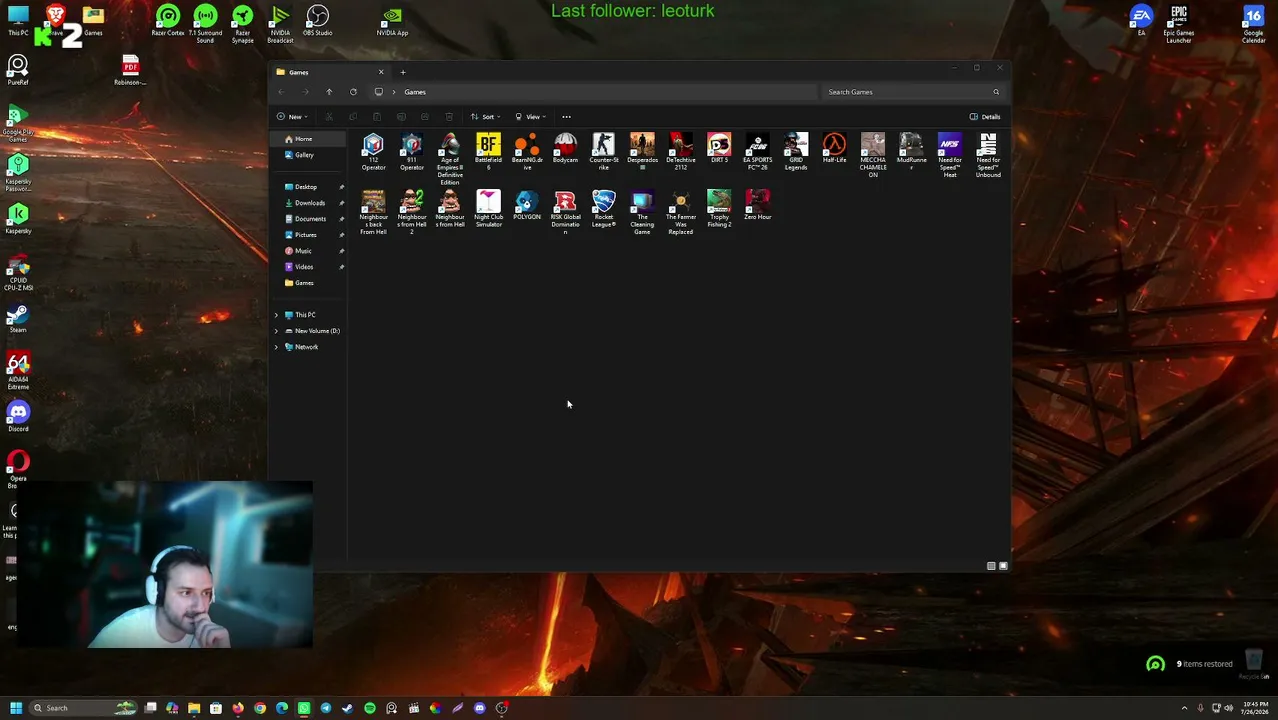Expand the address bar path chevron
1278x720 pixels.
click(x=393, y=92)
